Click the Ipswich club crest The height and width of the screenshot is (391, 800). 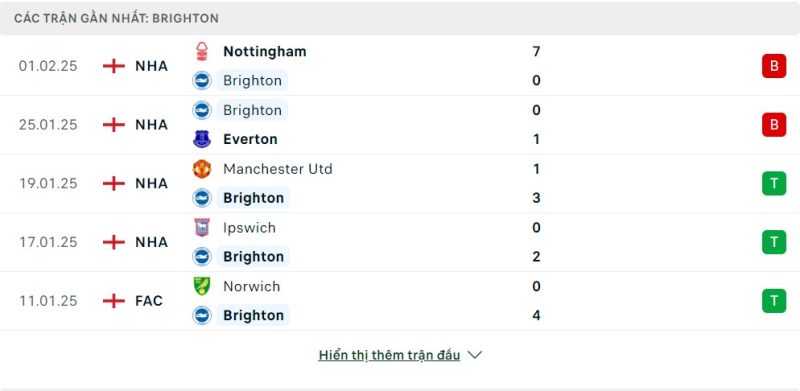[x=202, y=228]
